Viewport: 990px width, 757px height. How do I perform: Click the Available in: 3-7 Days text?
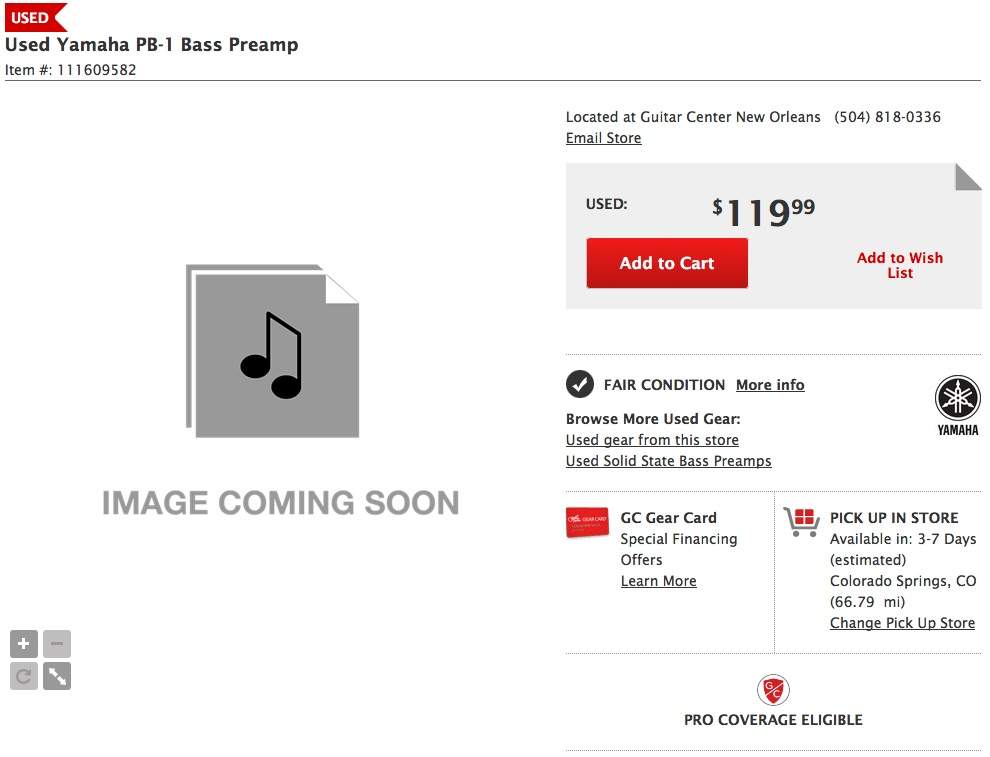click(x=903, y=539)
